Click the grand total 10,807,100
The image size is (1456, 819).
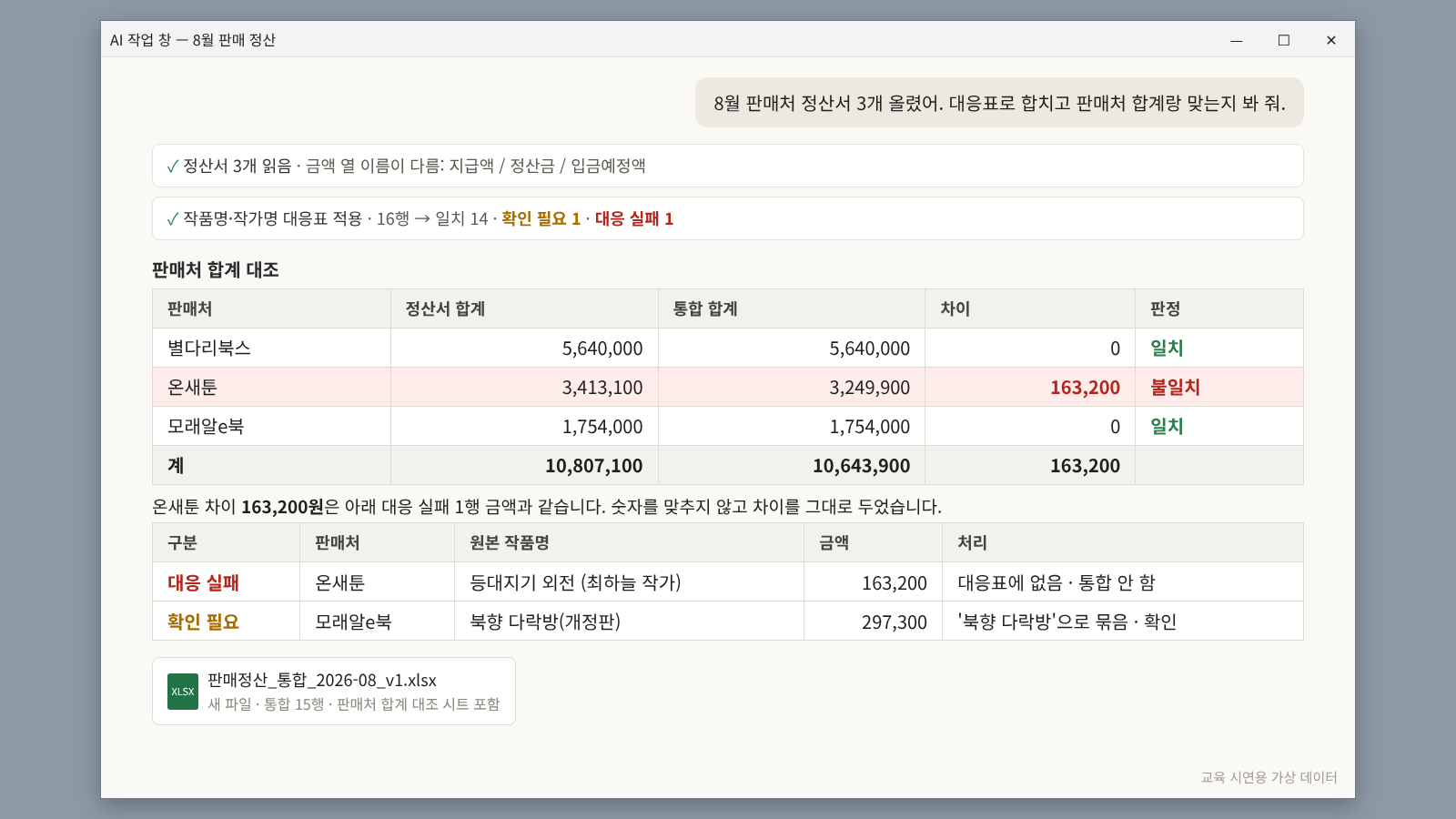coord(594,466)
